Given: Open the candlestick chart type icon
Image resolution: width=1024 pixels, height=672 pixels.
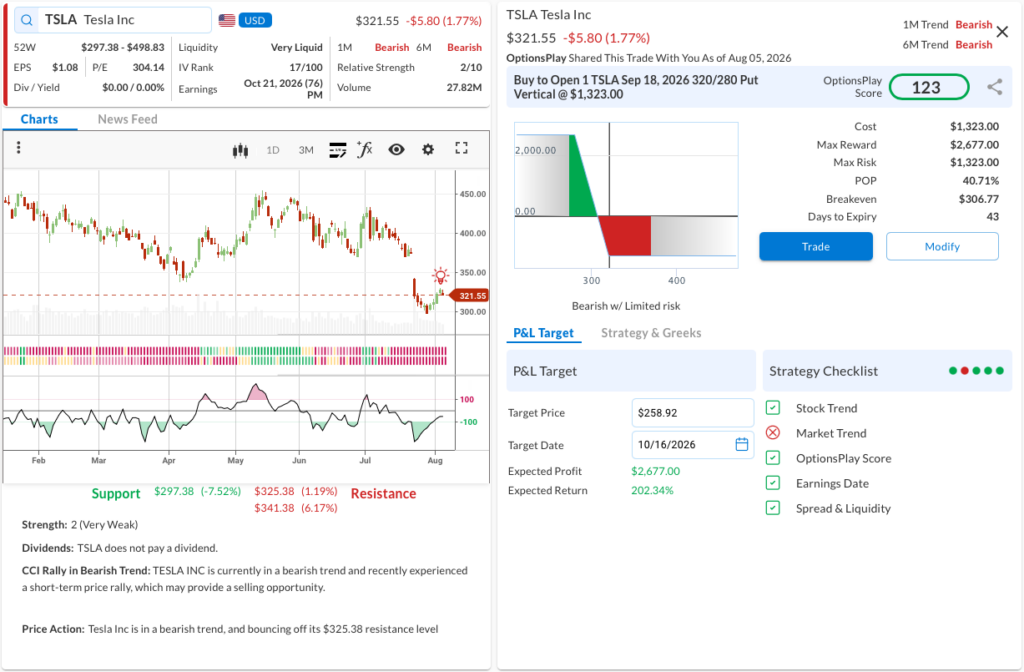Looking at the screenshot, I should click(240, 151).
